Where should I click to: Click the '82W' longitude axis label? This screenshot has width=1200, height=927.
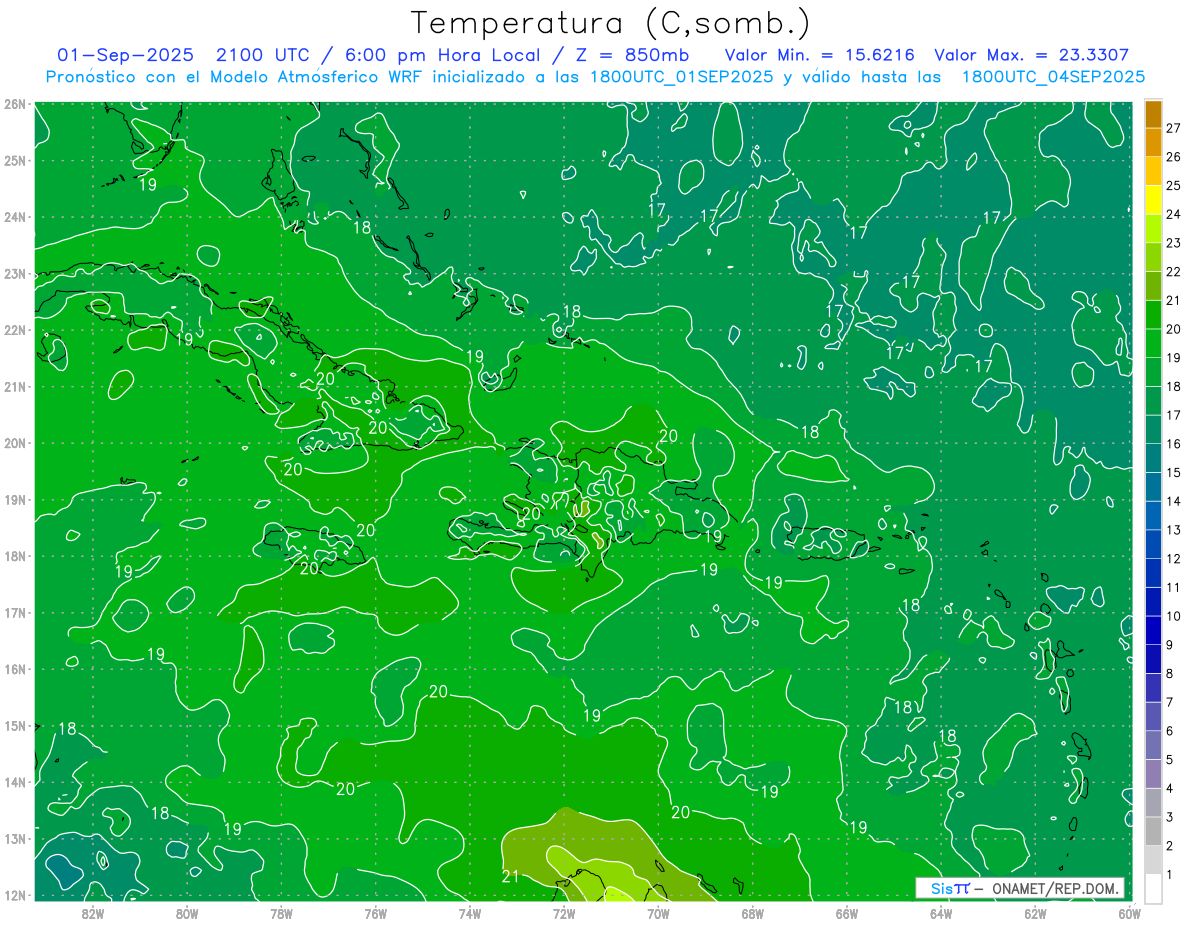(92, 913)
